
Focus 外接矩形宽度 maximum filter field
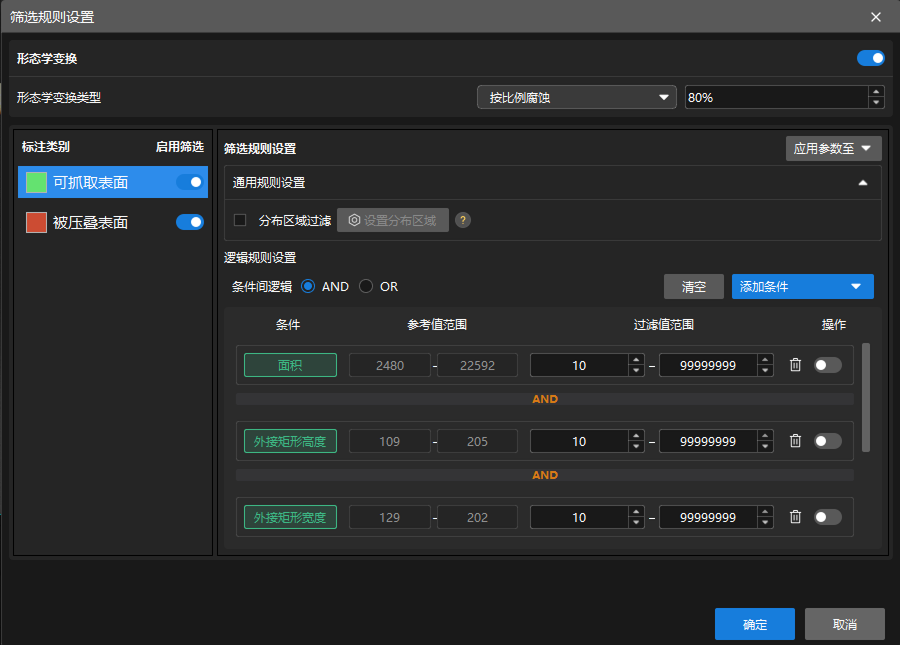point(708,517)
